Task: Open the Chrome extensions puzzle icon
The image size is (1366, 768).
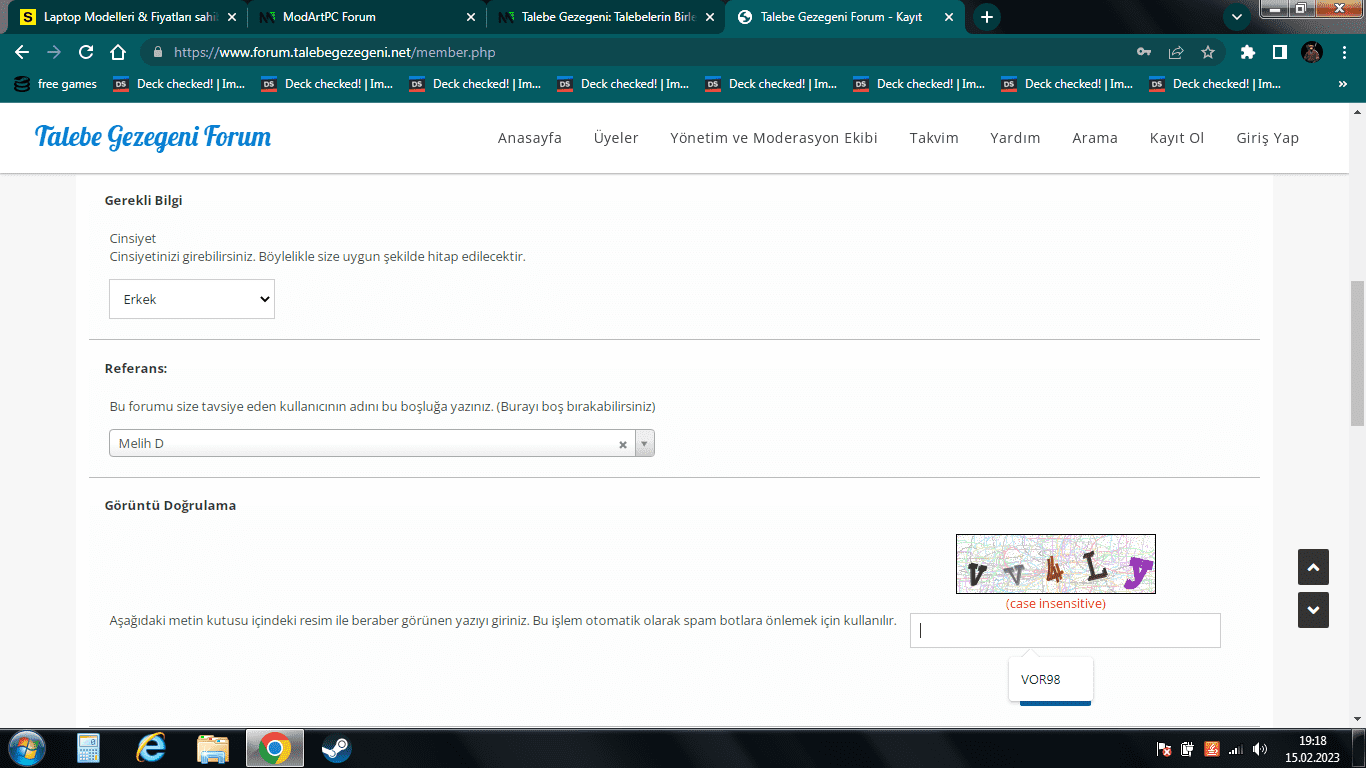Action: (x=1247, y=52)
